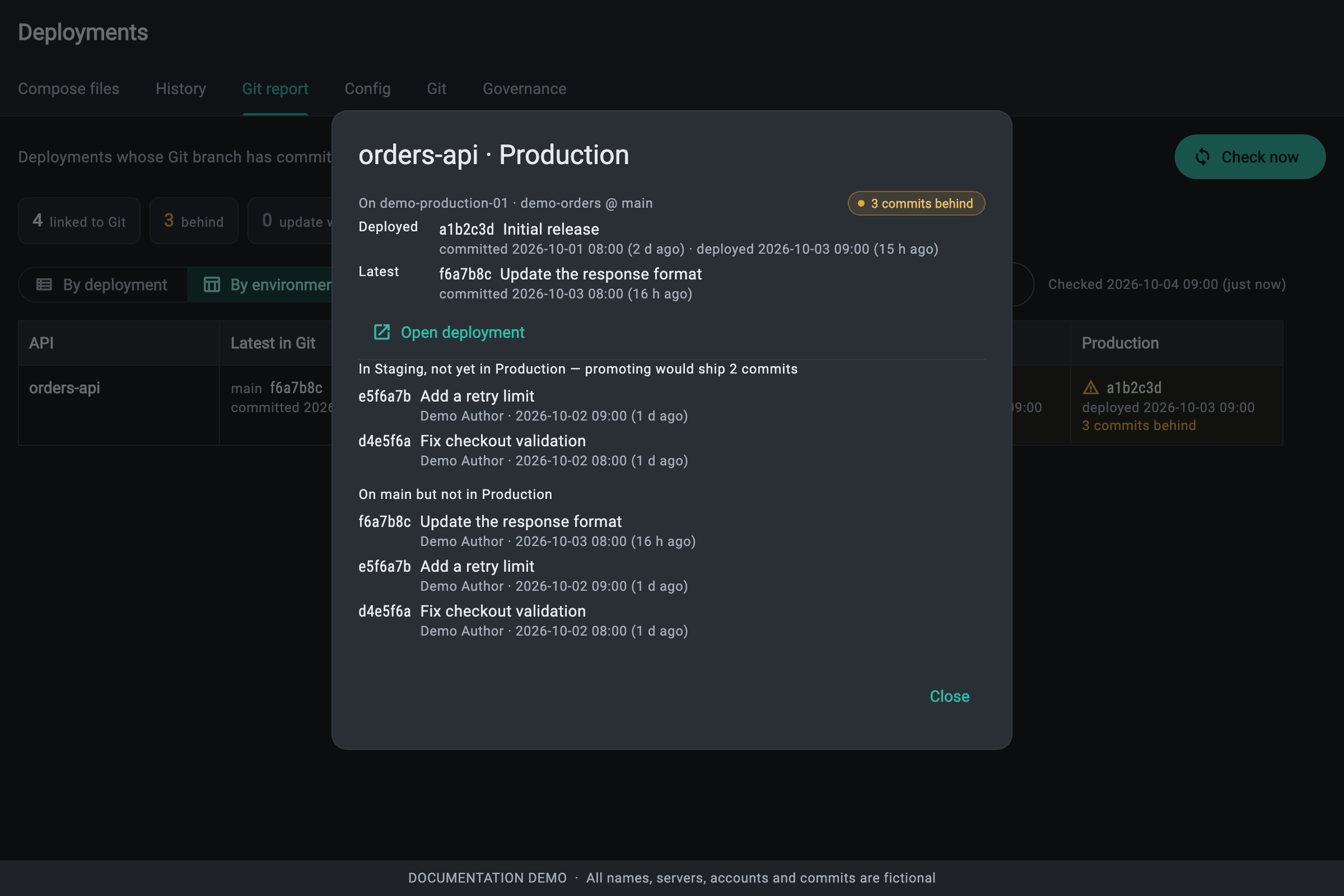
Task: Open the Compose files tab
Action: click(68, 88)
